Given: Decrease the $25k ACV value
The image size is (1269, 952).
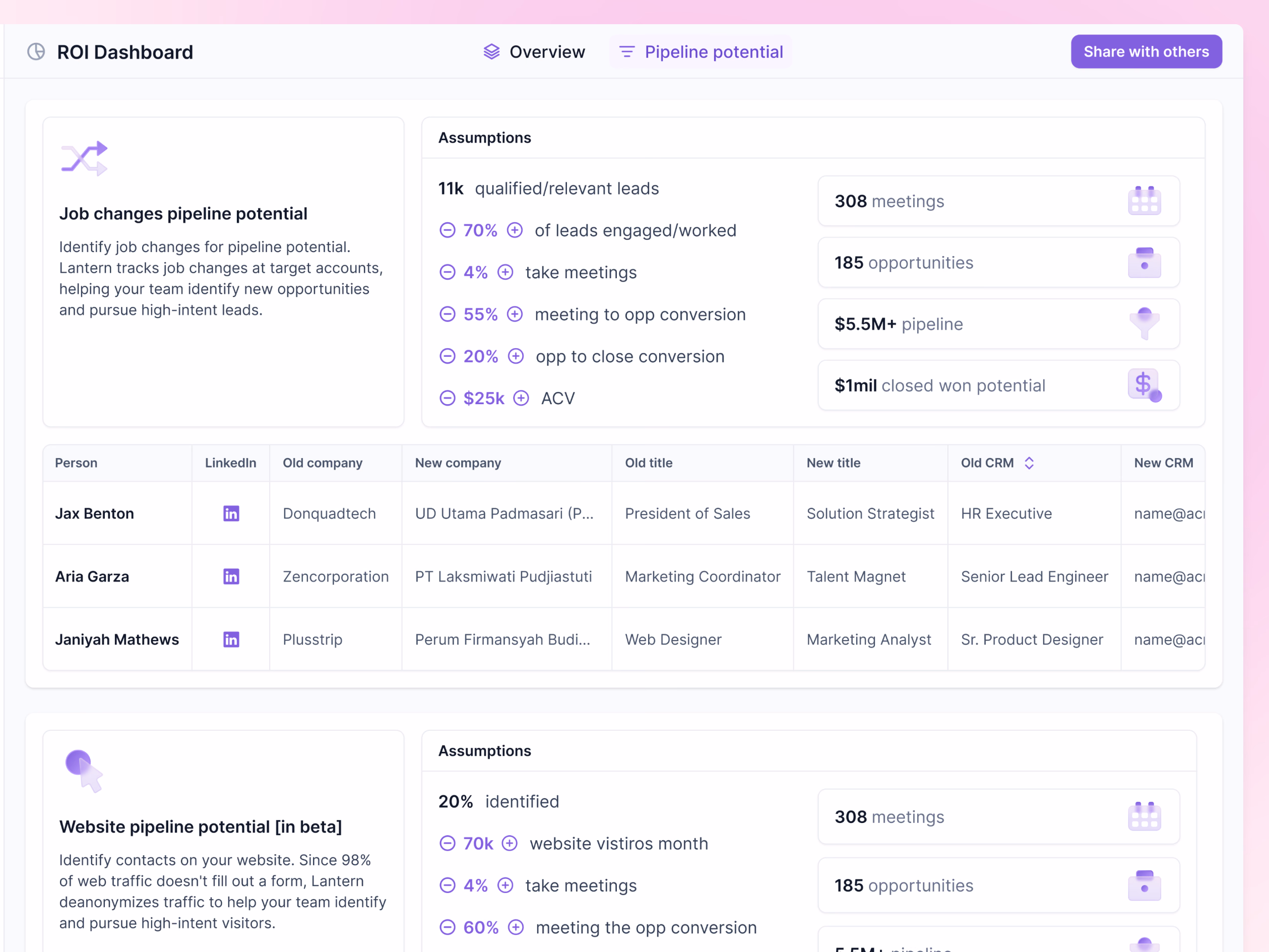Looking at the screenshot, I should point(448,398).
